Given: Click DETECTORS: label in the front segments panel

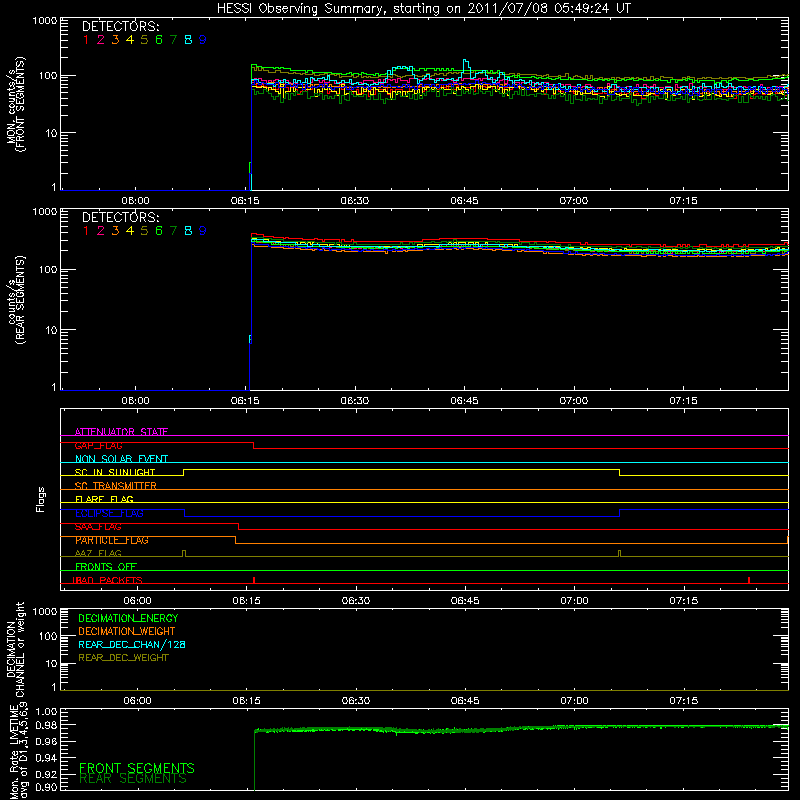Looking at the screenshot, I should [x=120, y=26].
